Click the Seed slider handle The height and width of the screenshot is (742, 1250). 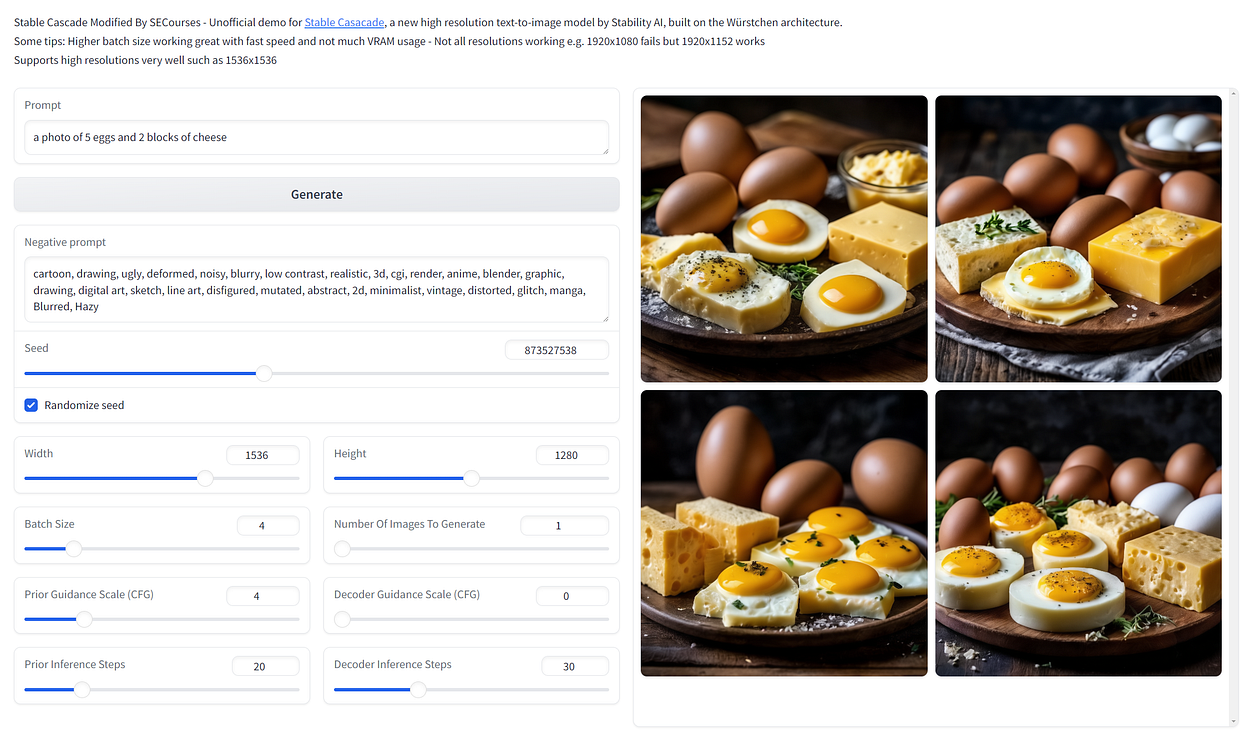[x=264, y=373]
